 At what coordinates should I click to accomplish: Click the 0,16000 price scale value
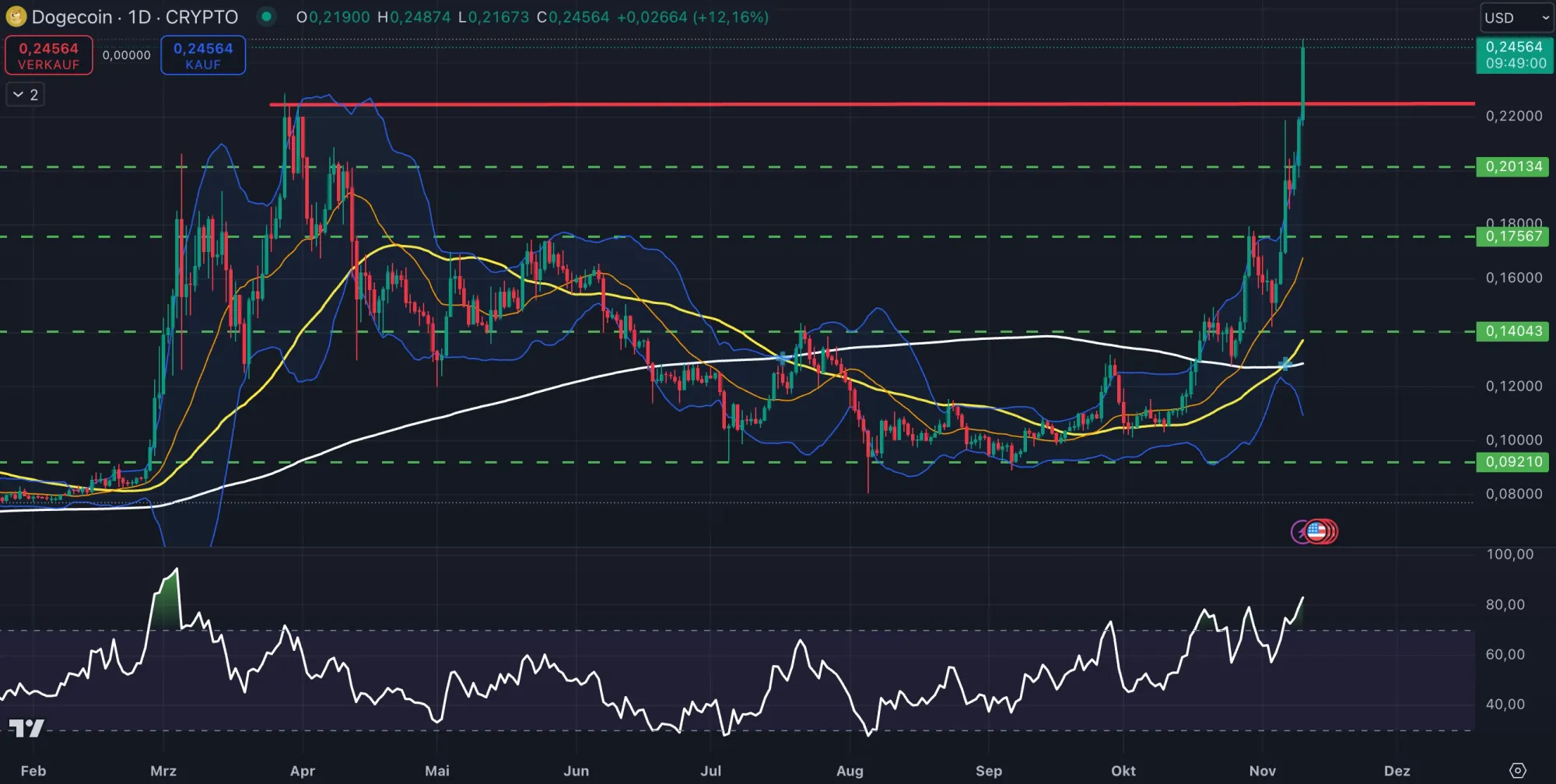click(1513, 278)
